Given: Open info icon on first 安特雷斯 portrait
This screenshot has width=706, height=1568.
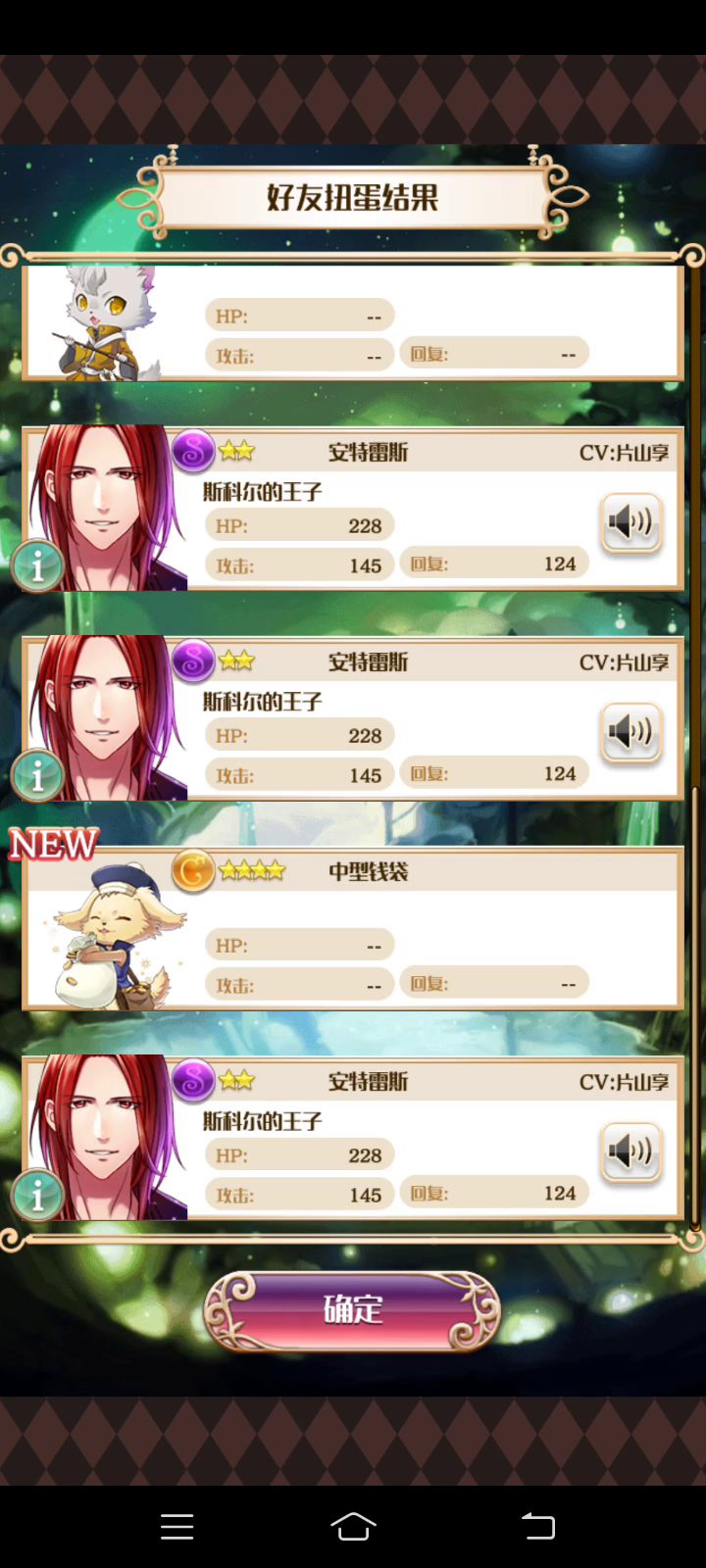Looking at the screenshot, I should pos(37,566).
